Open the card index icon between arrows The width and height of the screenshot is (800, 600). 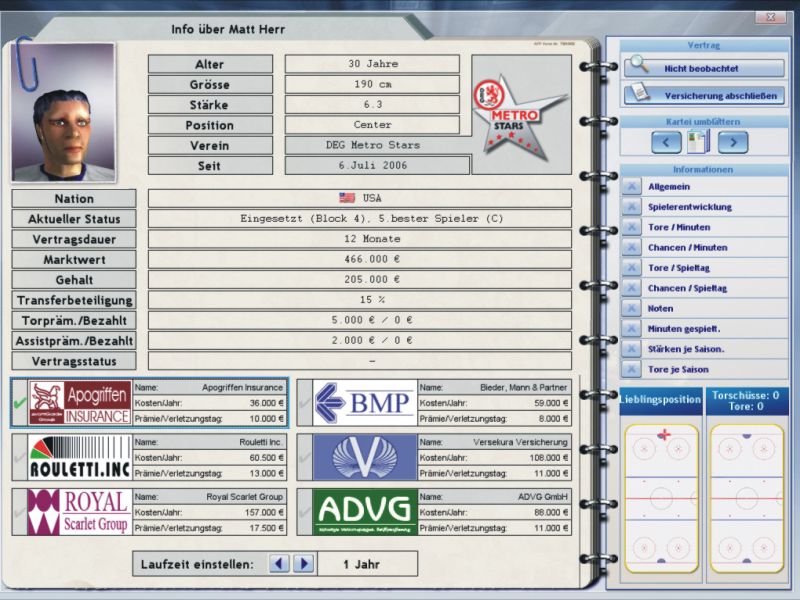click(x=698, y=142)
